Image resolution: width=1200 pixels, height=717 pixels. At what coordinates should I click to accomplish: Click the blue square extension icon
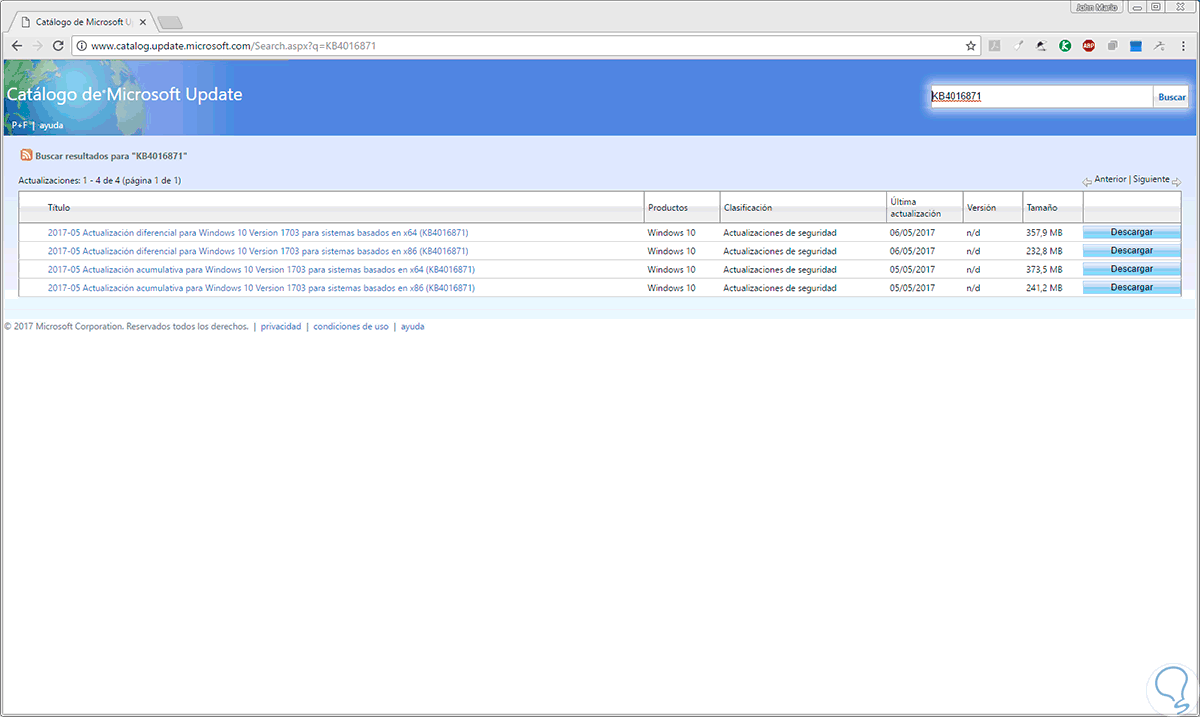click(1136, 46)
